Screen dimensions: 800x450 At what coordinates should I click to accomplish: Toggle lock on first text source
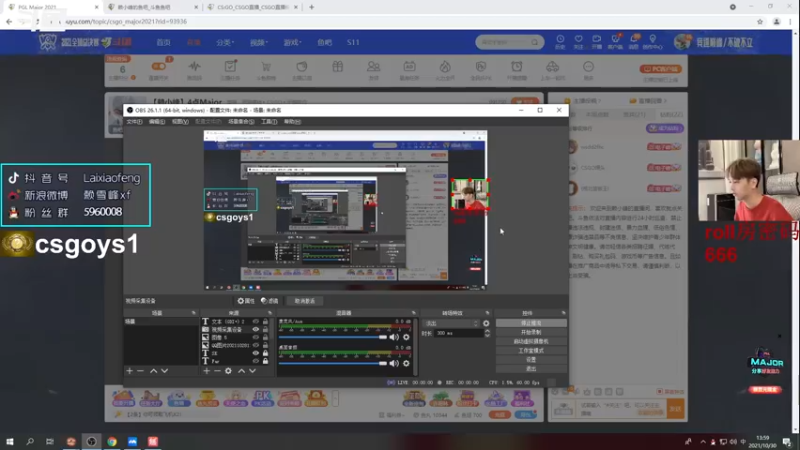pyautogui.click(x=265, y=321)
